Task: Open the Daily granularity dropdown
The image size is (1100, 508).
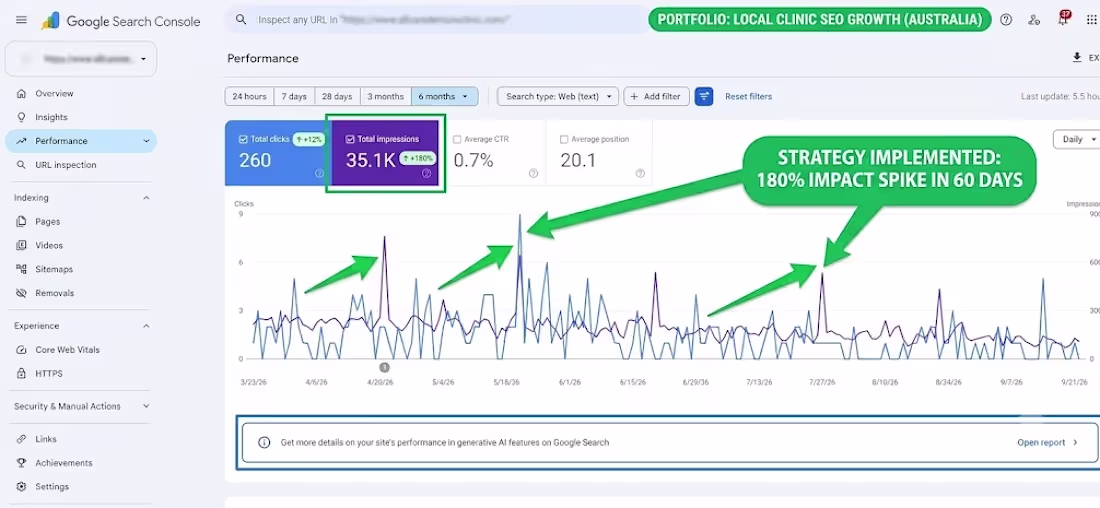Action: point(1077,140)
